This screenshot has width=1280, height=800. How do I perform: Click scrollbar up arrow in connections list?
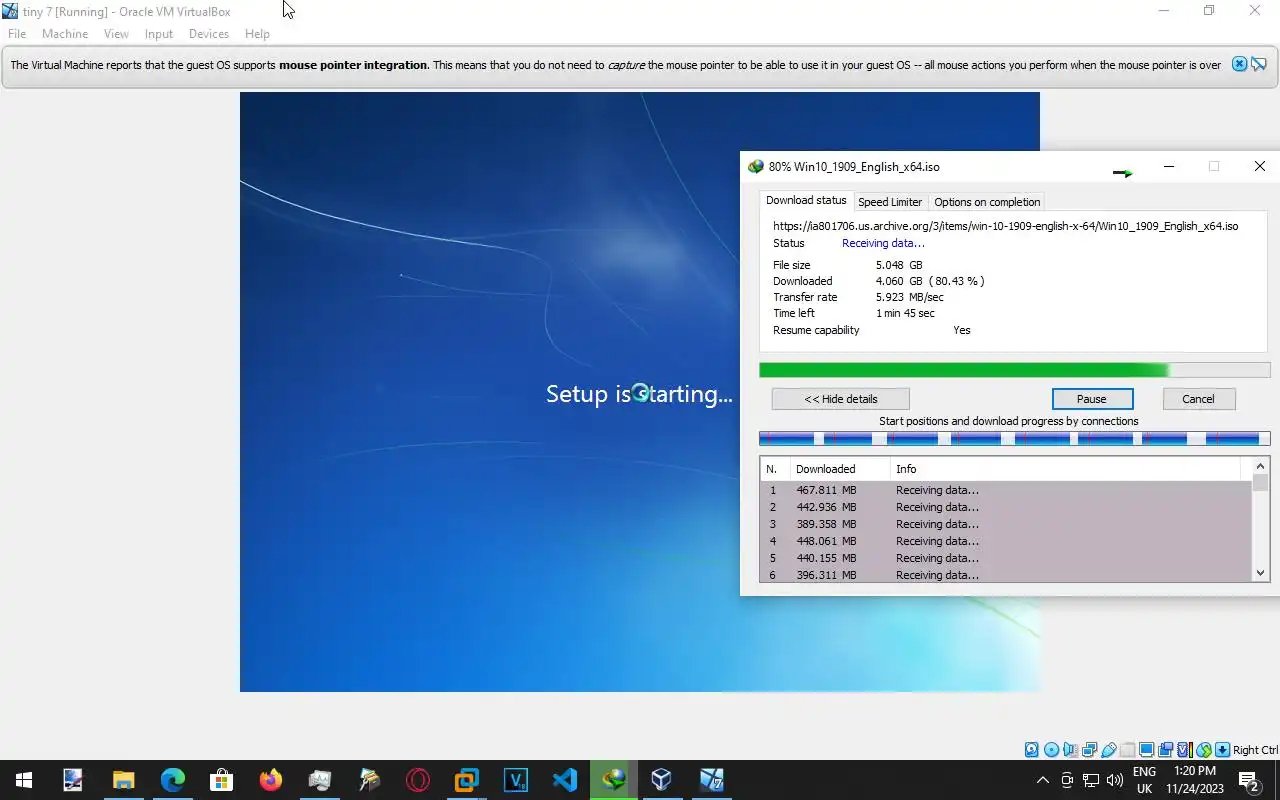[x=1260, y=466]
